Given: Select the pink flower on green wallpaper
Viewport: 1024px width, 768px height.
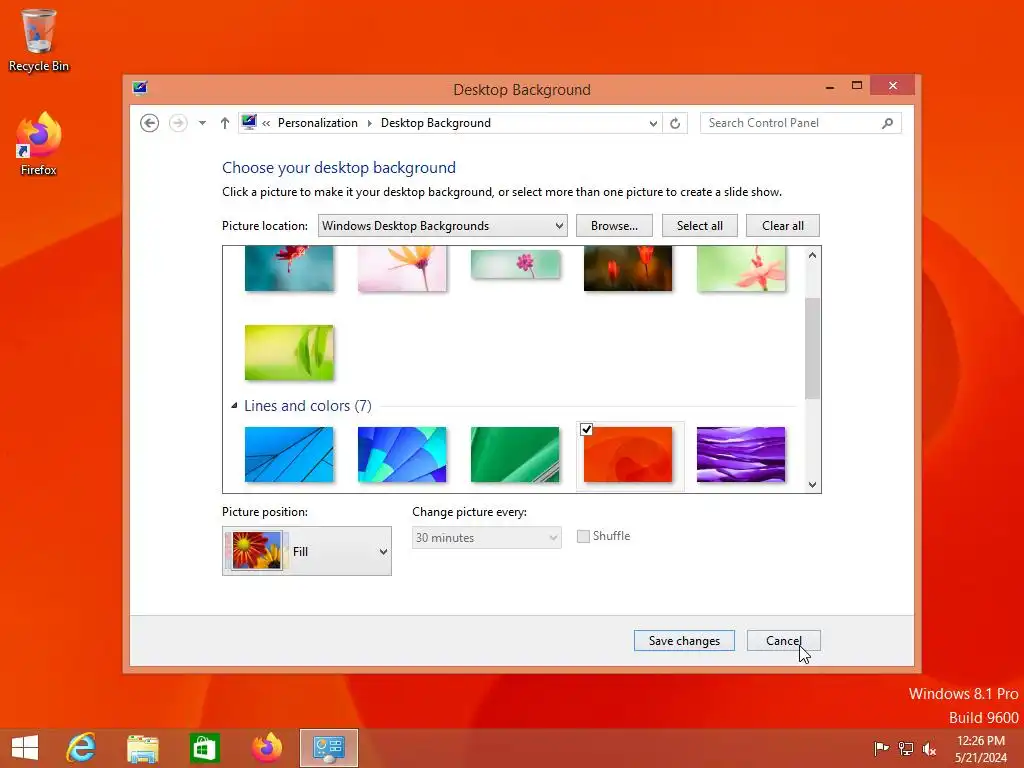Looking at the screenshot, I should [x=741, y=268].
